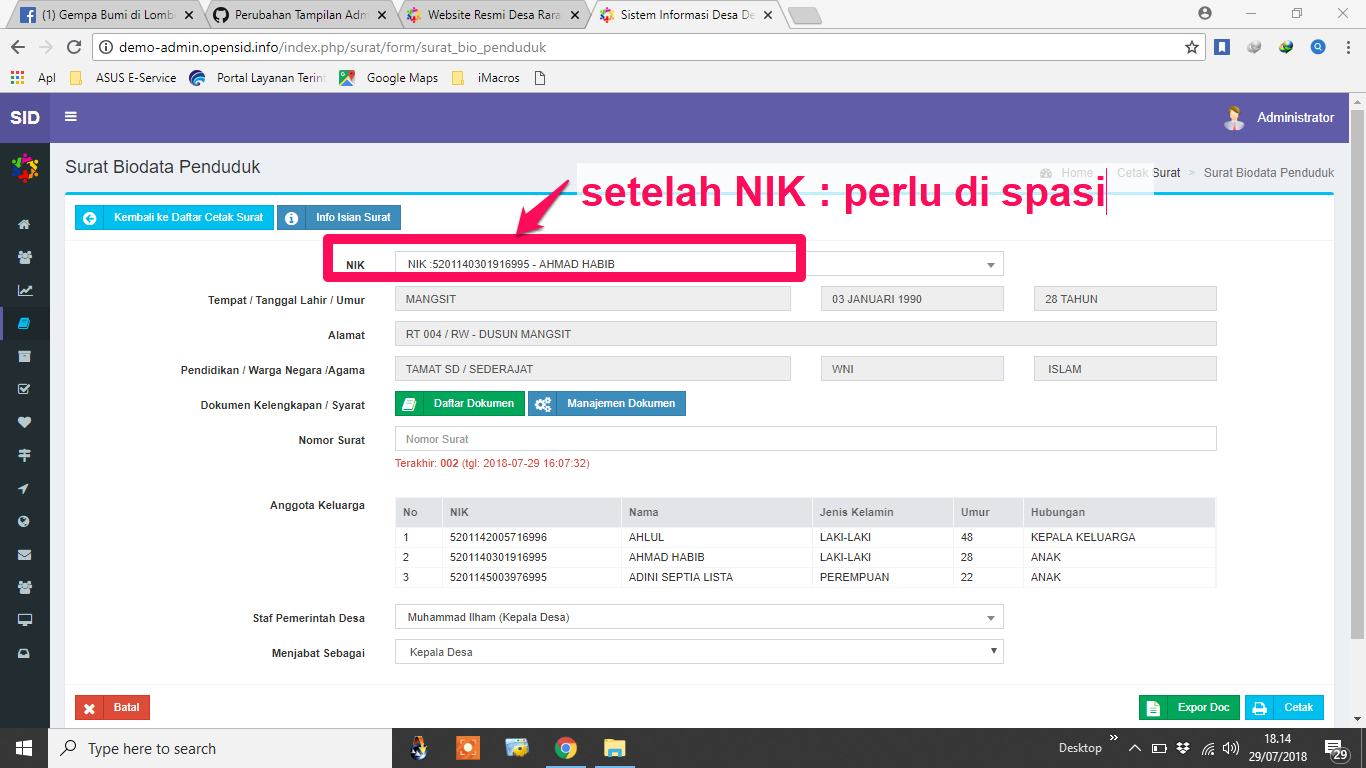
Task: Open the Home icon in the sidebar
Action: [x=24, y=224]
